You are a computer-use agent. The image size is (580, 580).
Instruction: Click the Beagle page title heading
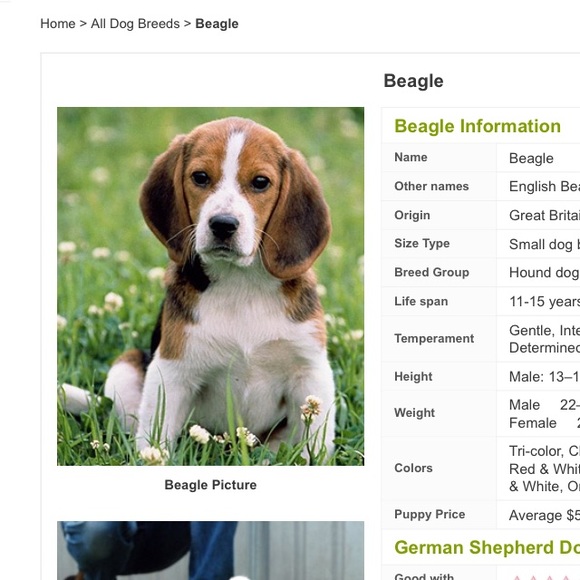[x=413, y=81]
